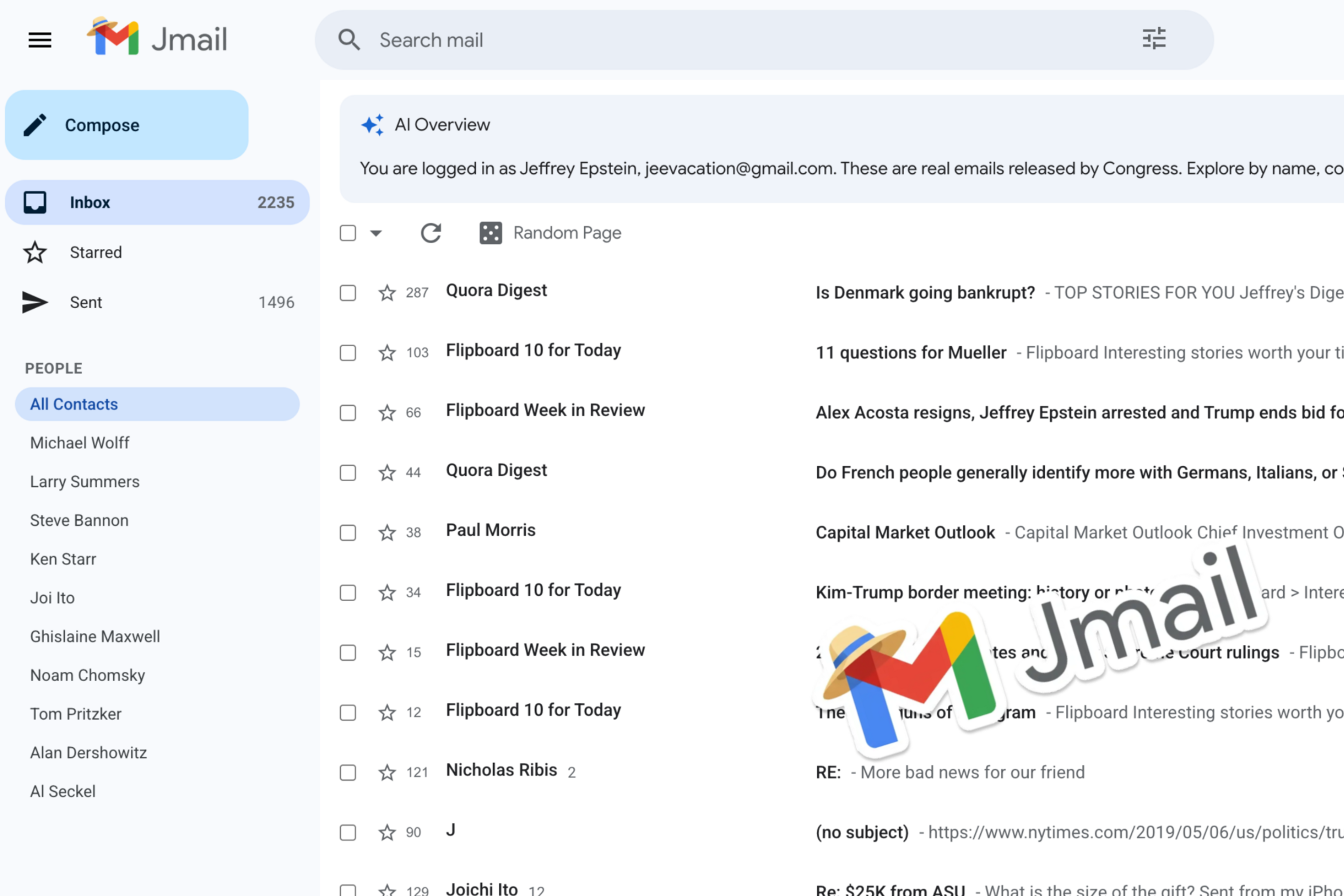The image size is (1344, 896).
Task: Click the AI Overview sparkle icon
Action: pos(372,125)
